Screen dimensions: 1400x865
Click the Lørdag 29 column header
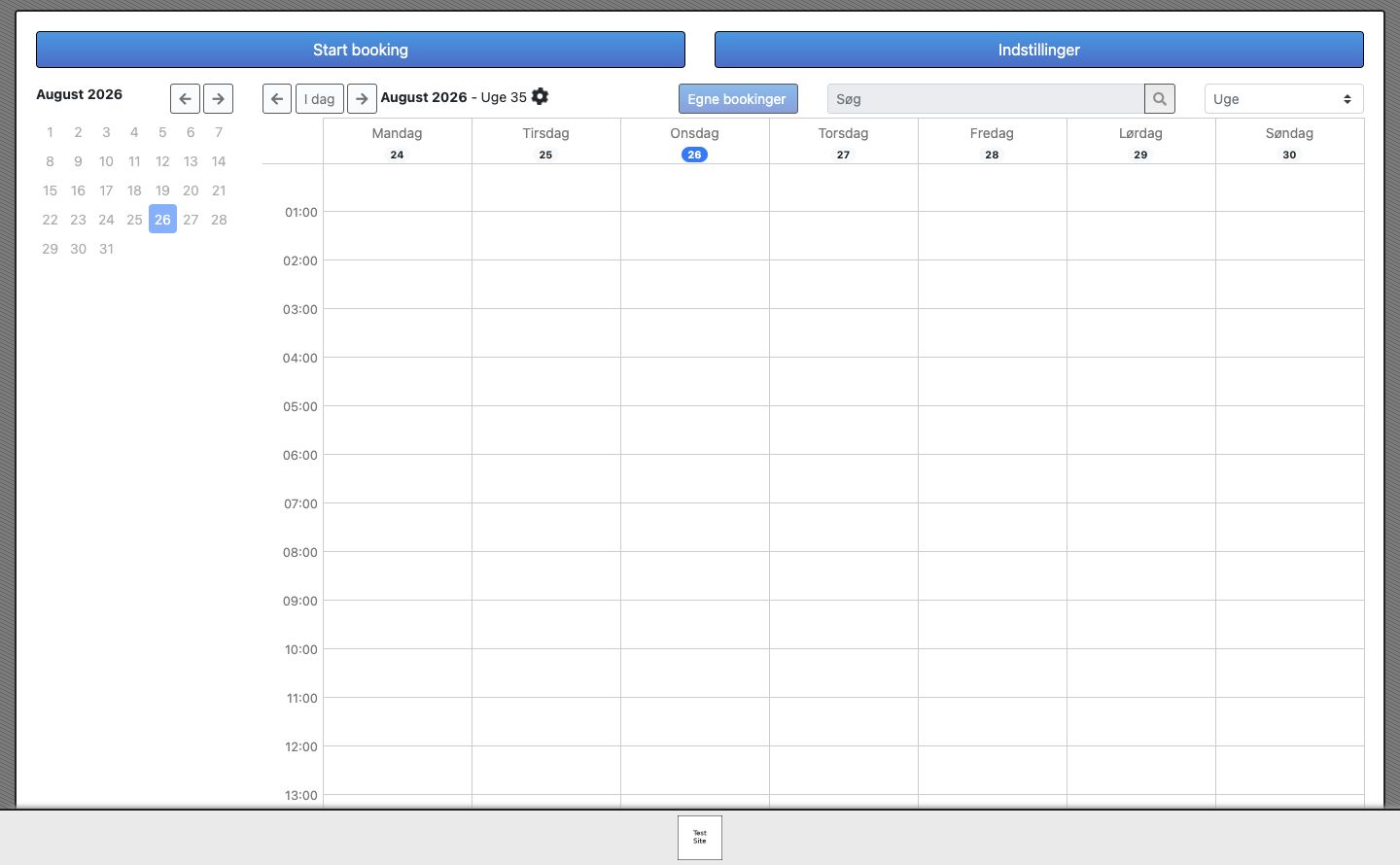(1140, 142)
